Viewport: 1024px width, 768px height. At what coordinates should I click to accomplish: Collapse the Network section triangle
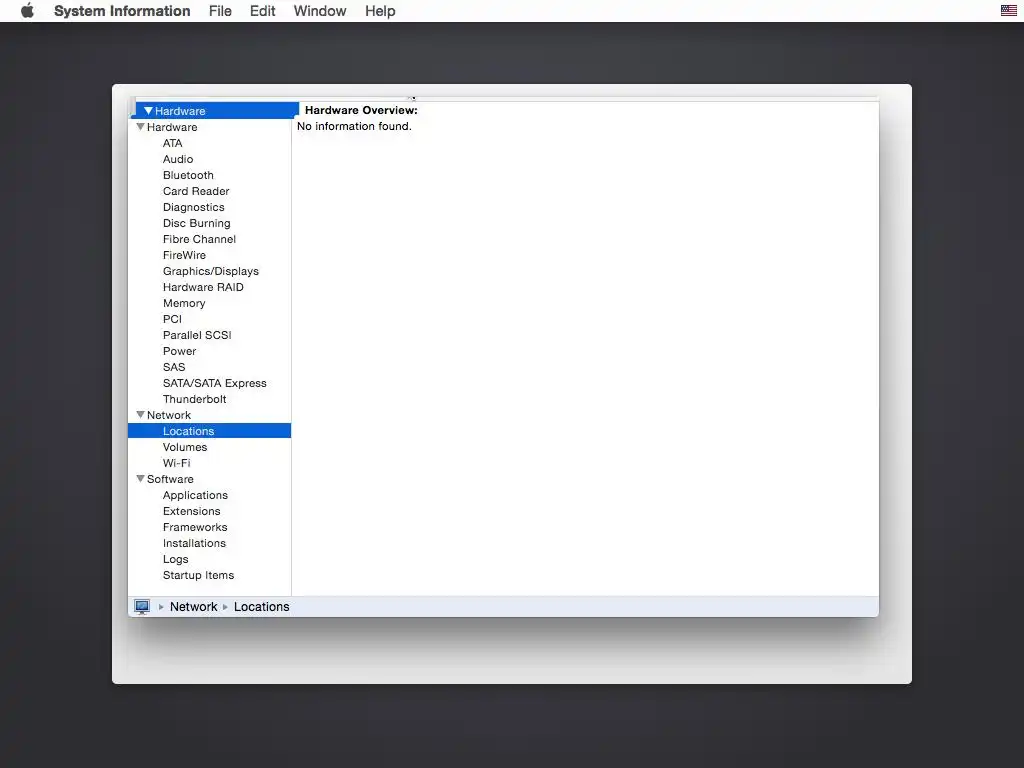[140, 415]
